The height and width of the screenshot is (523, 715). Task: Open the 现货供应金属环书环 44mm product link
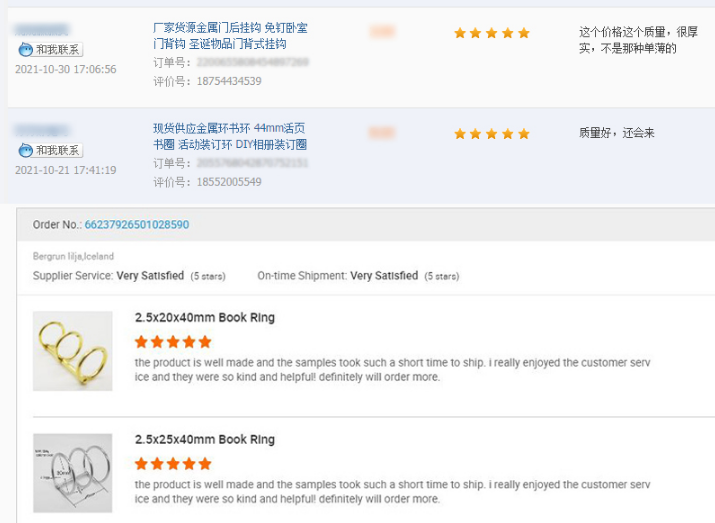230,136
